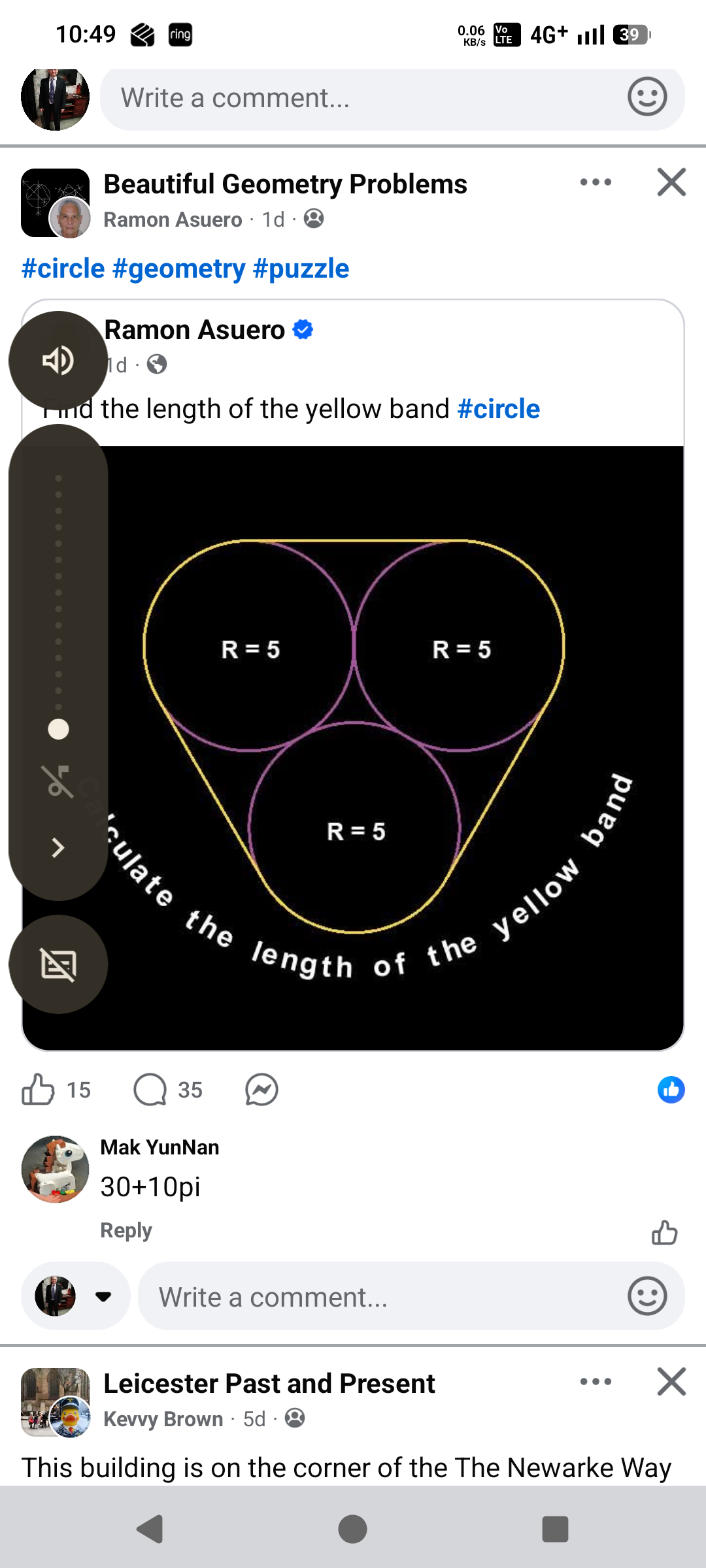Tap the speaker volume icon
706x1568 pixels.
tap(58, 361)
